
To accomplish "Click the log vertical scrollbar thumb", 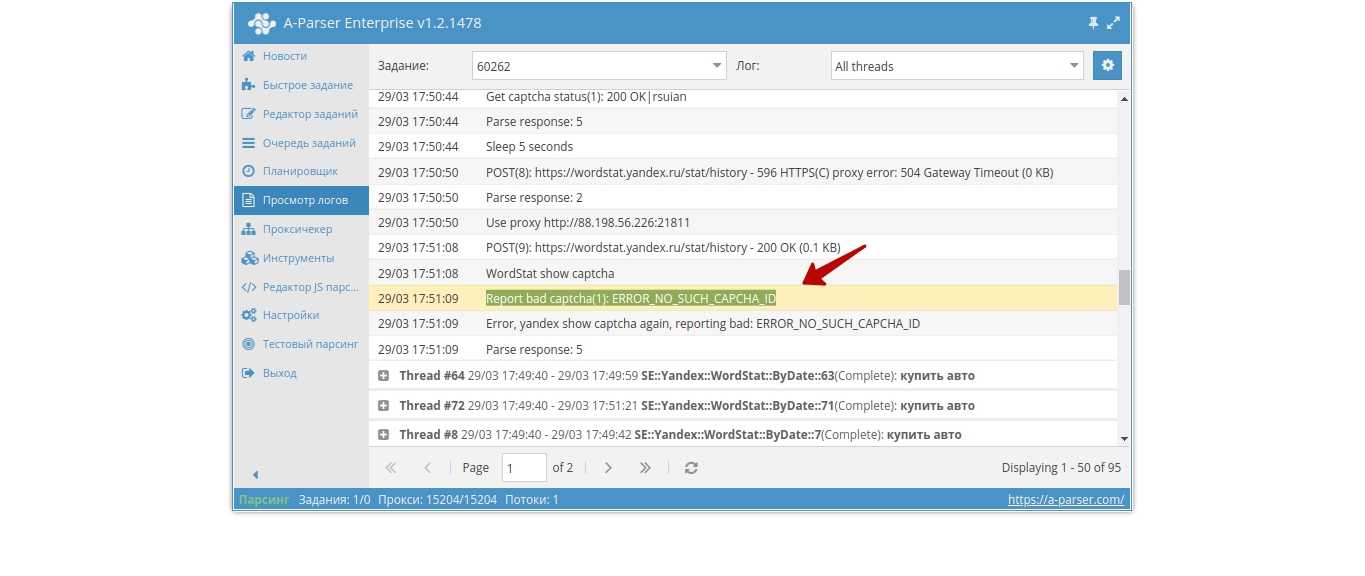I will click(1124, 287).
